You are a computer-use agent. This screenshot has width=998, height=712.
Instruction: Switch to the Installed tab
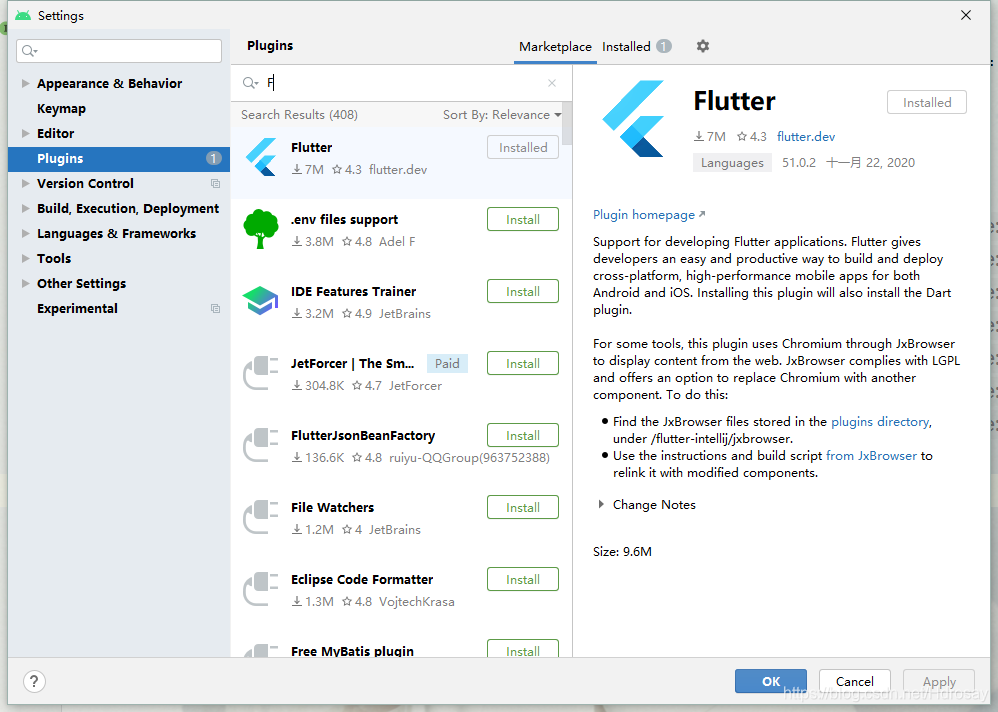tap(636, 46)
